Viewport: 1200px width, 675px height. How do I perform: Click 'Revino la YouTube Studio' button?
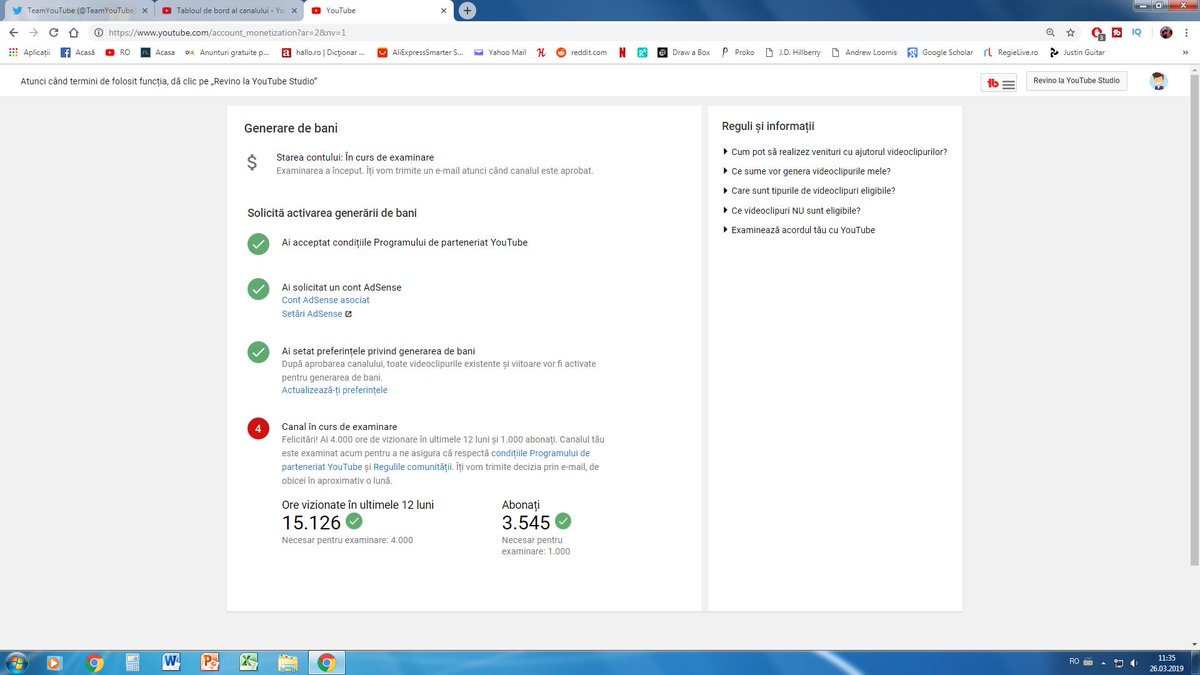coord(1076,80)
